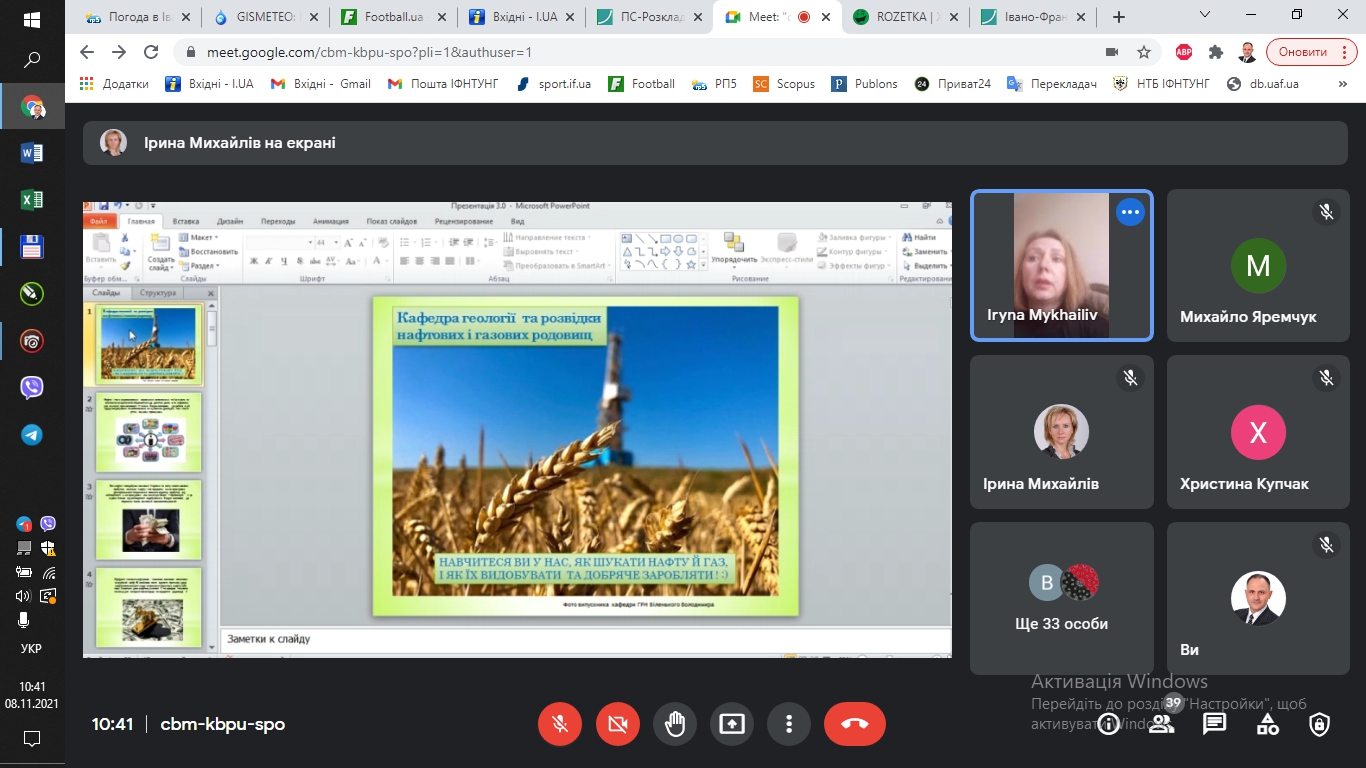Viewport: 1366px width, 768px height.
Task: Switch to the ПС-Розклад browser tab
Action: coord(648,17)
